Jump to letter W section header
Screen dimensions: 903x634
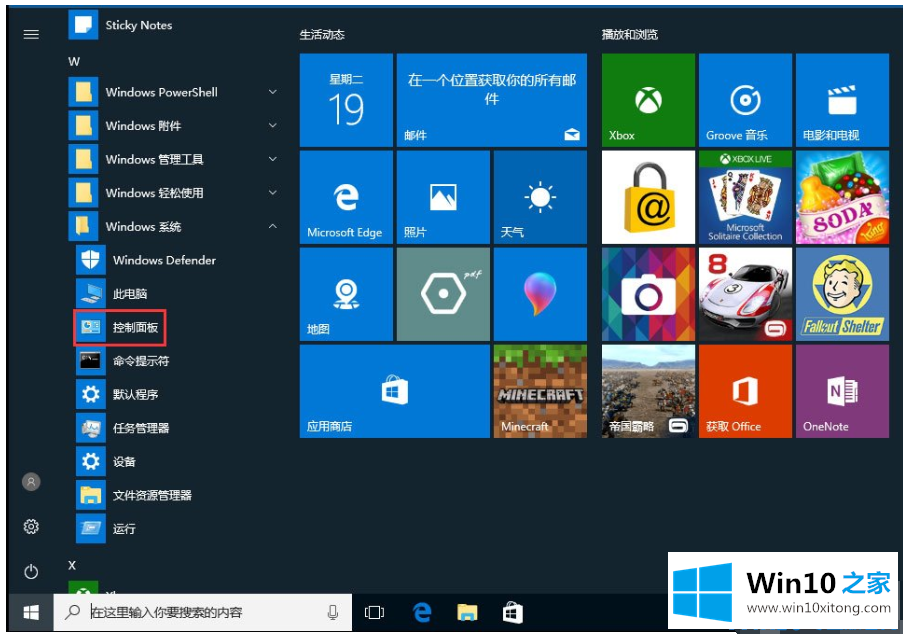click(x=74, y=62)
